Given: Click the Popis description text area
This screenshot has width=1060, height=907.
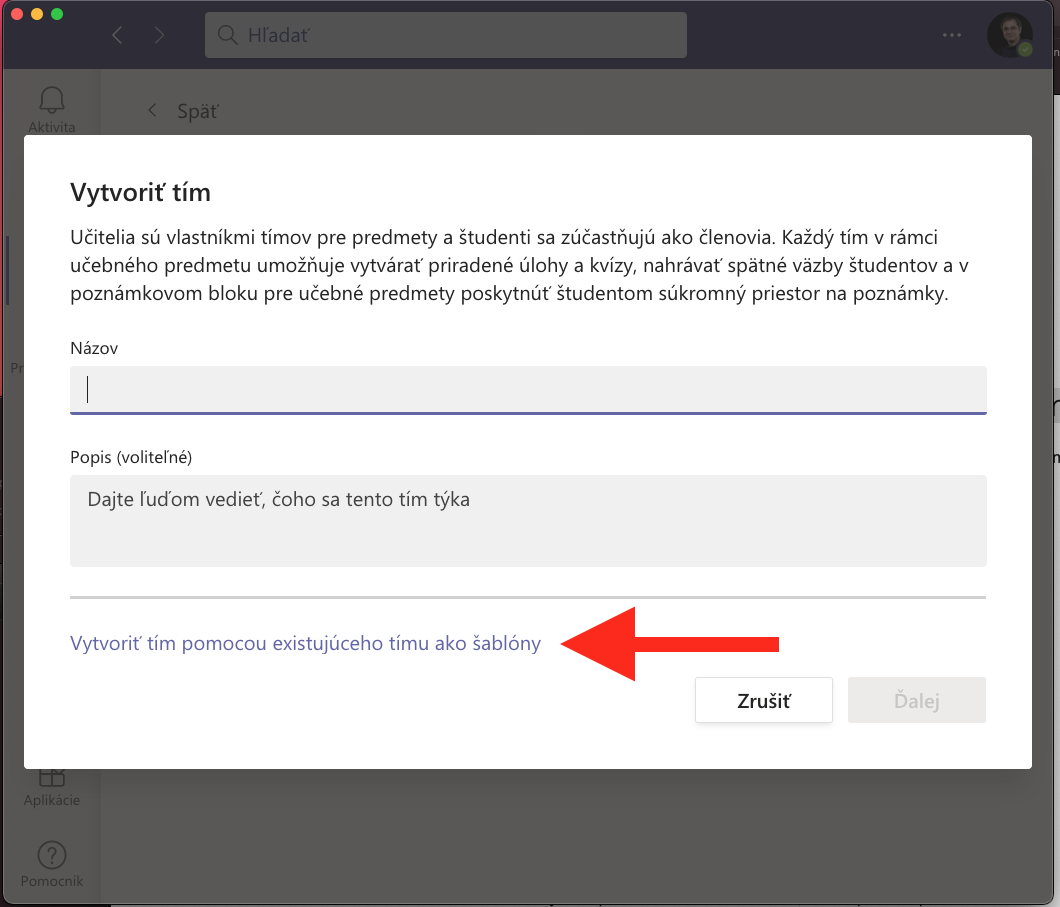Looking at the screenshot, I should 528,520.
